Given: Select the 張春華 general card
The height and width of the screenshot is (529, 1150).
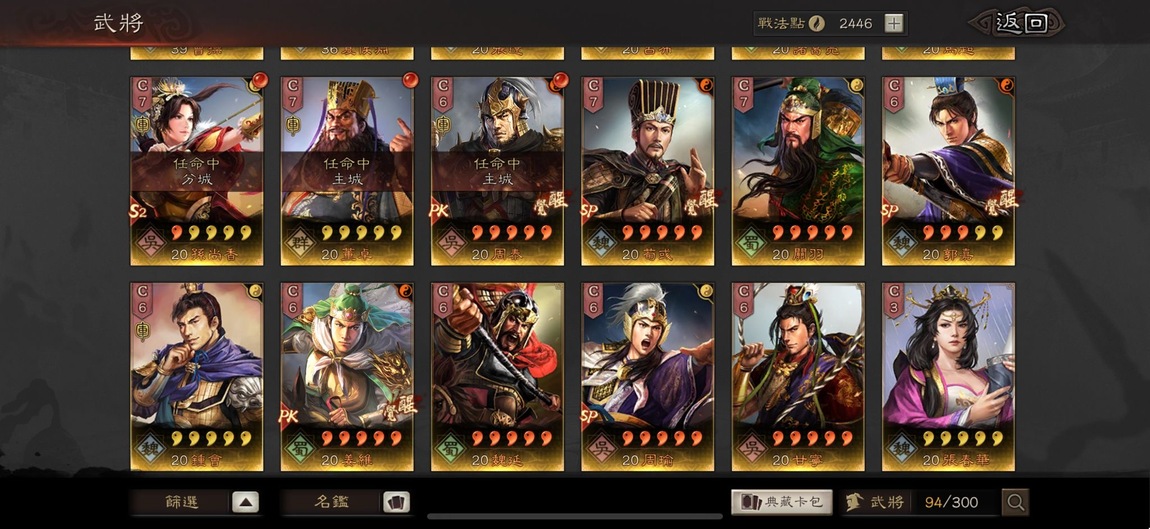Looking at the screenshot, I should [948, 377].
